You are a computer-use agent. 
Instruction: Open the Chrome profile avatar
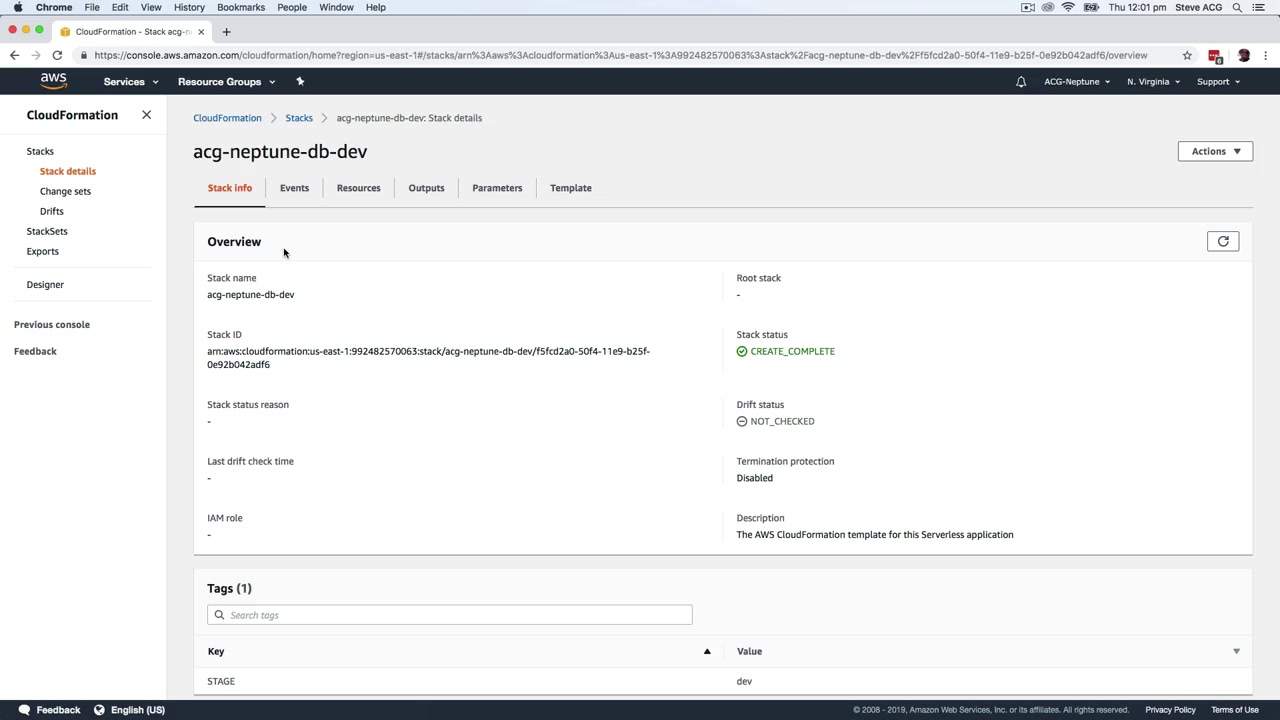click(x=1244, y=56)
